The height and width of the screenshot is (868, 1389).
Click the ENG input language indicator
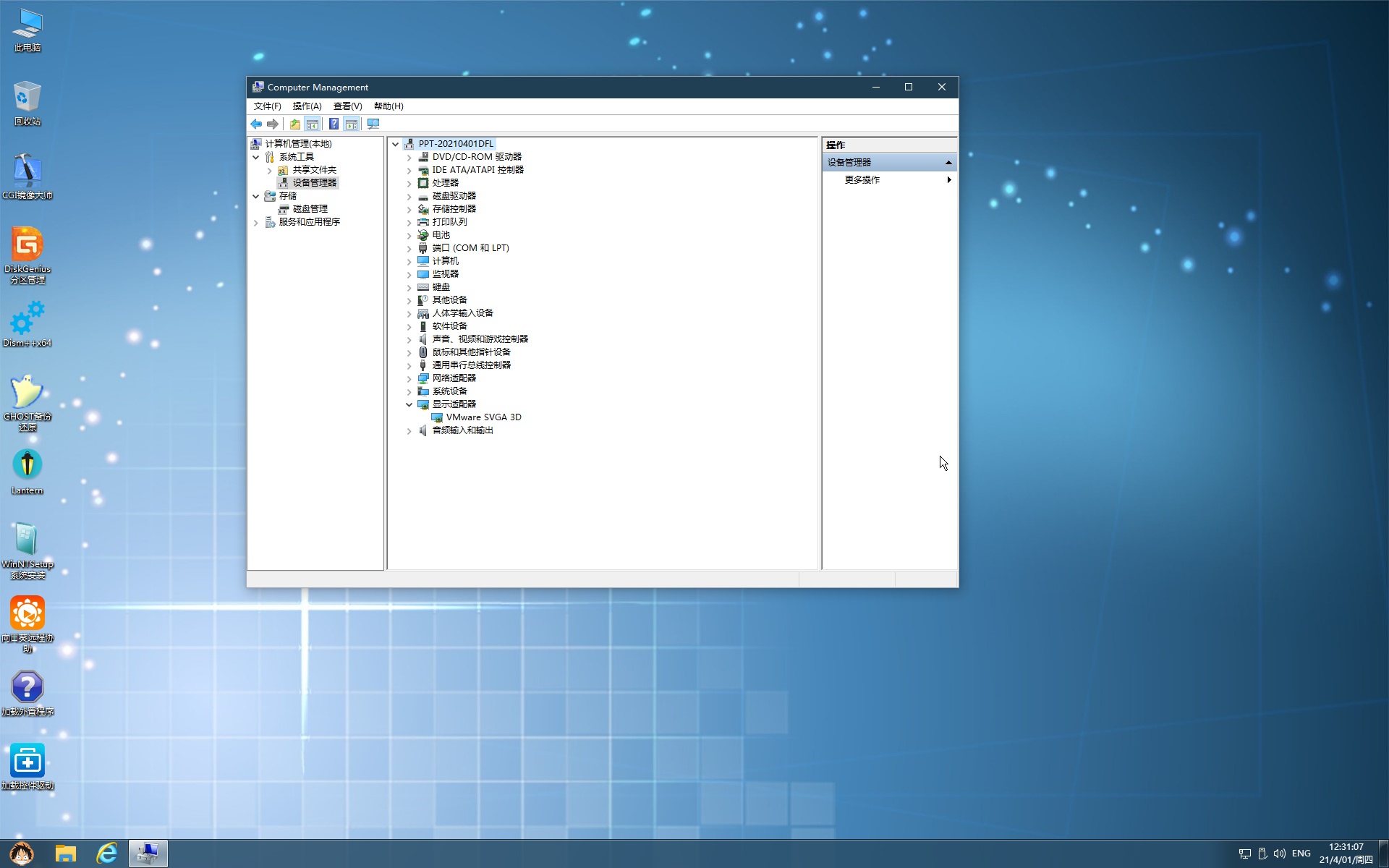pyautogui.click(x=1301, y=854)
